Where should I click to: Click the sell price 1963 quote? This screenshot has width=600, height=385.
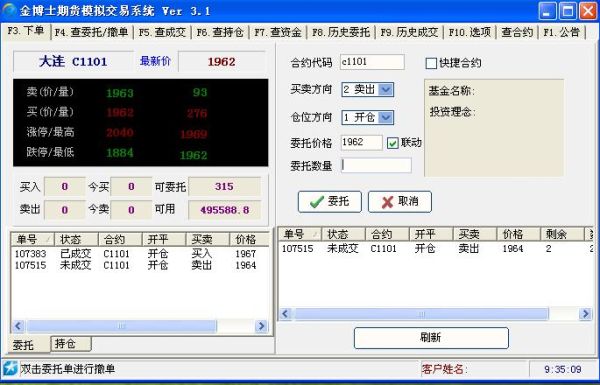click(120, 93)
